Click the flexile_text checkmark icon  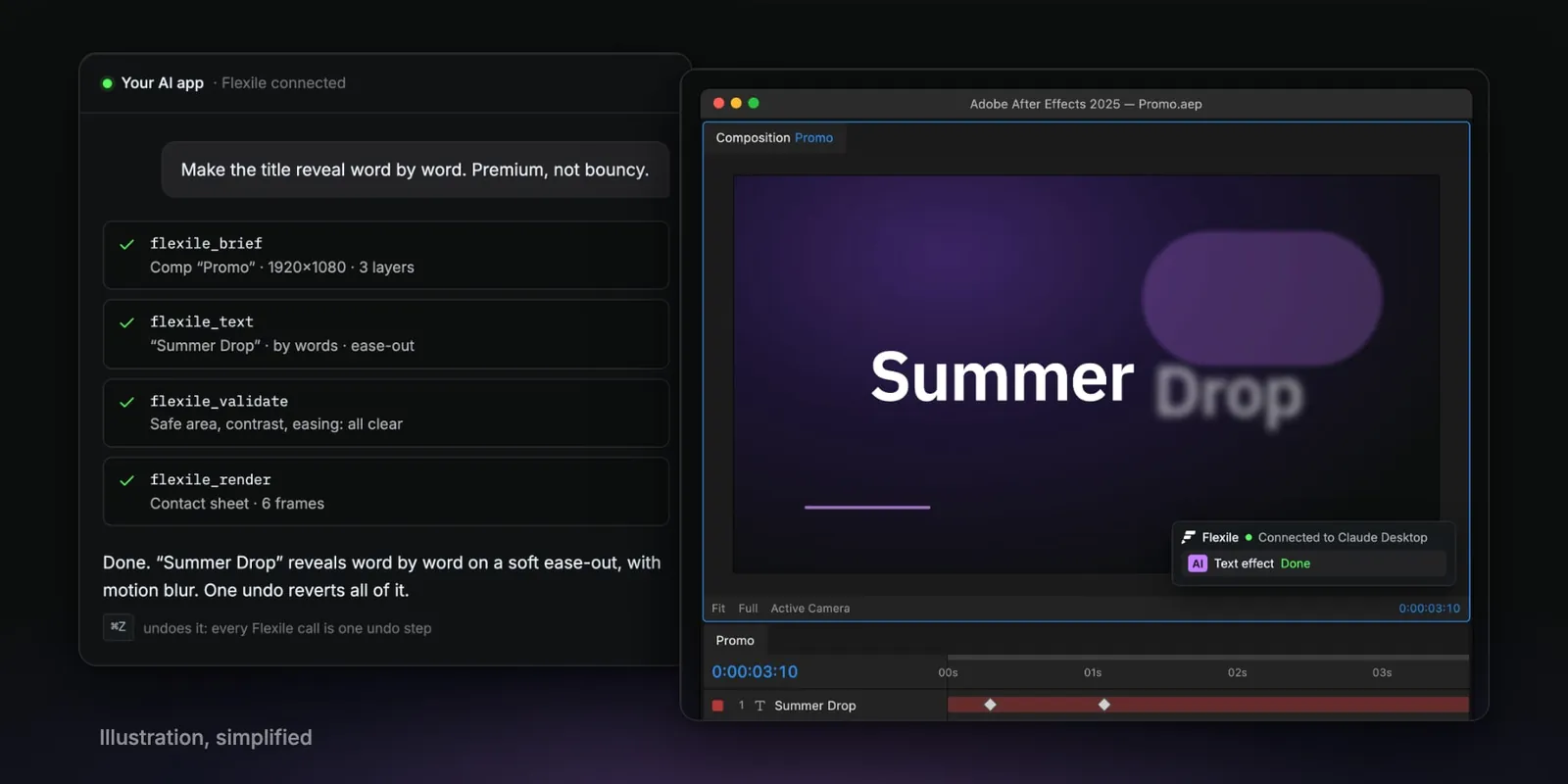click(x=126, y=322)
